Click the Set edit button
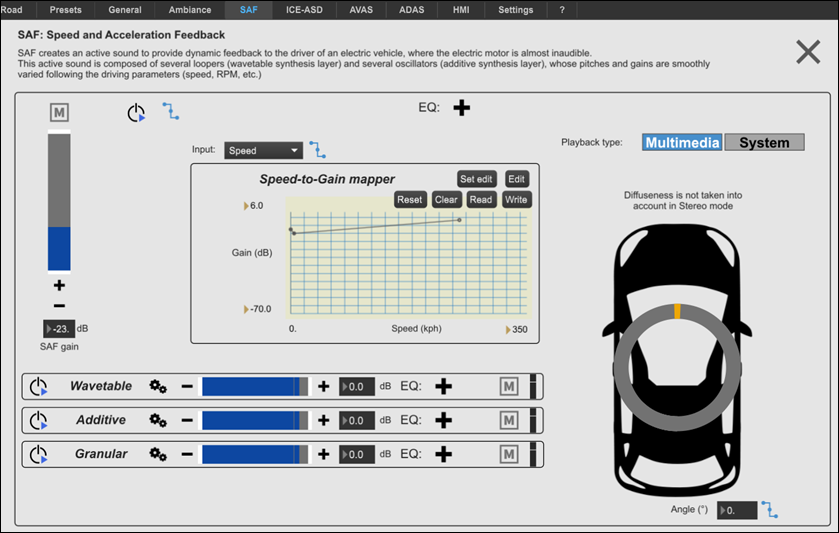Screen dimensions: 839x533 tap(476, 179)
